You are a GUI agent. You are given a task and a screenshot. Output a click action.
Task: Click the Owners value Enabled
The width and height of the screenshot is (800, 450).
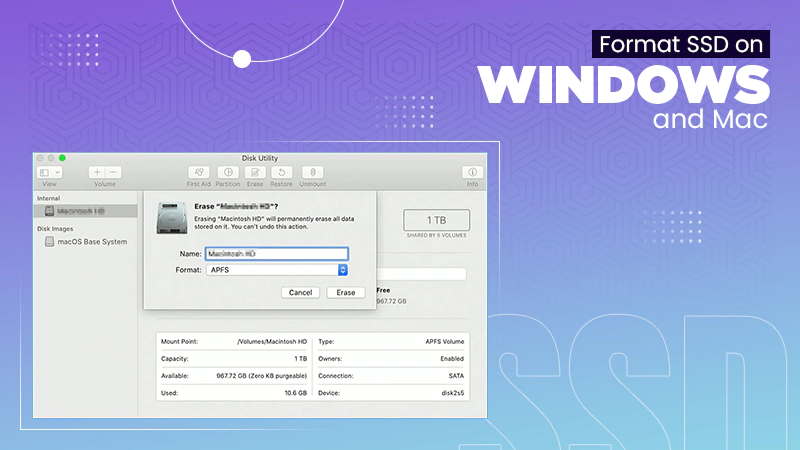coord(452,359)
